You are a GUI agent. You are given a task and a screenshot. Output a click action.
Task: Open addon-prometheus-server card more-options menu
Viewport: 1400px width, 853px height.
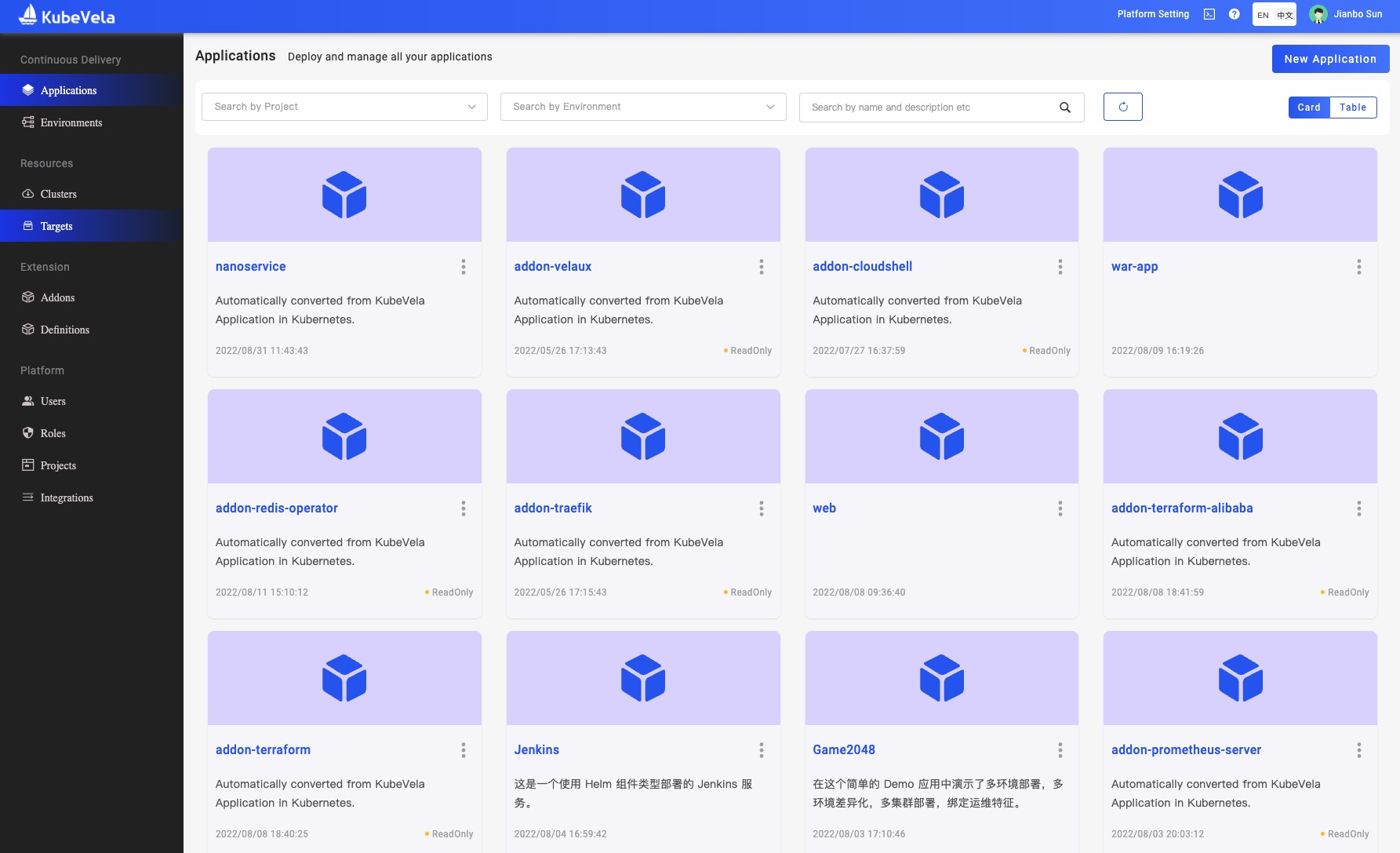[1359, 750]
